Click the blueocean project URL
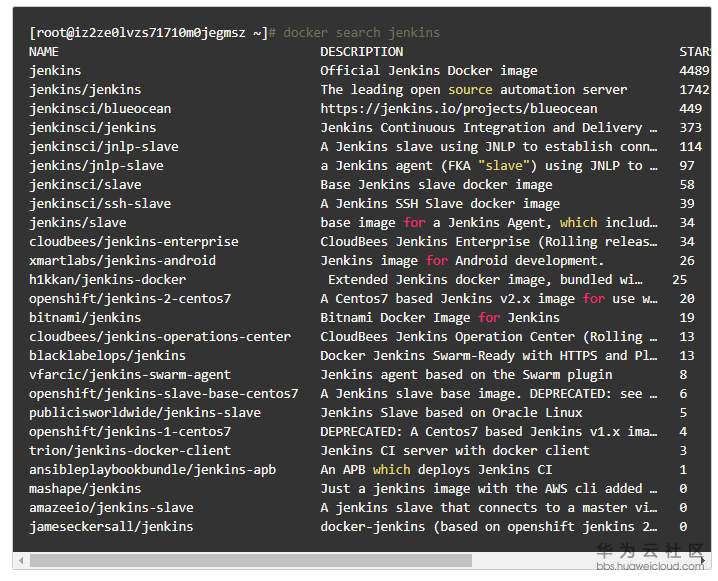 (x=458, y=108)
